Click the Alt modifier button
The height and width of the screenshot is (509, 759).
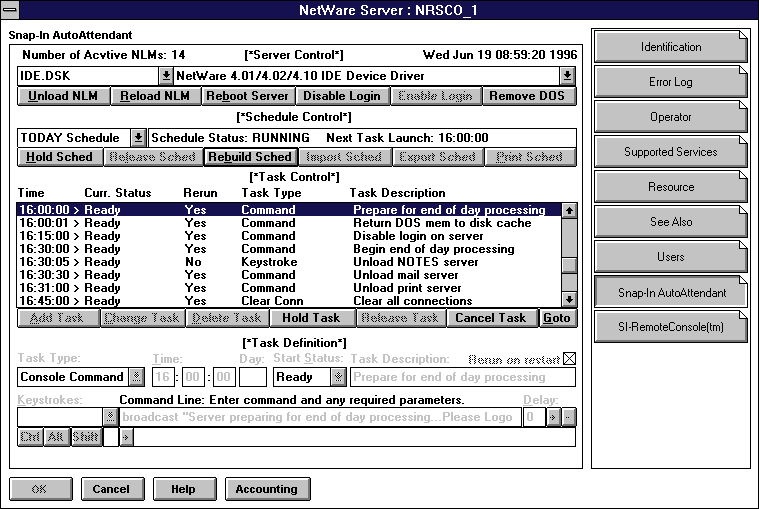[56, 437]
